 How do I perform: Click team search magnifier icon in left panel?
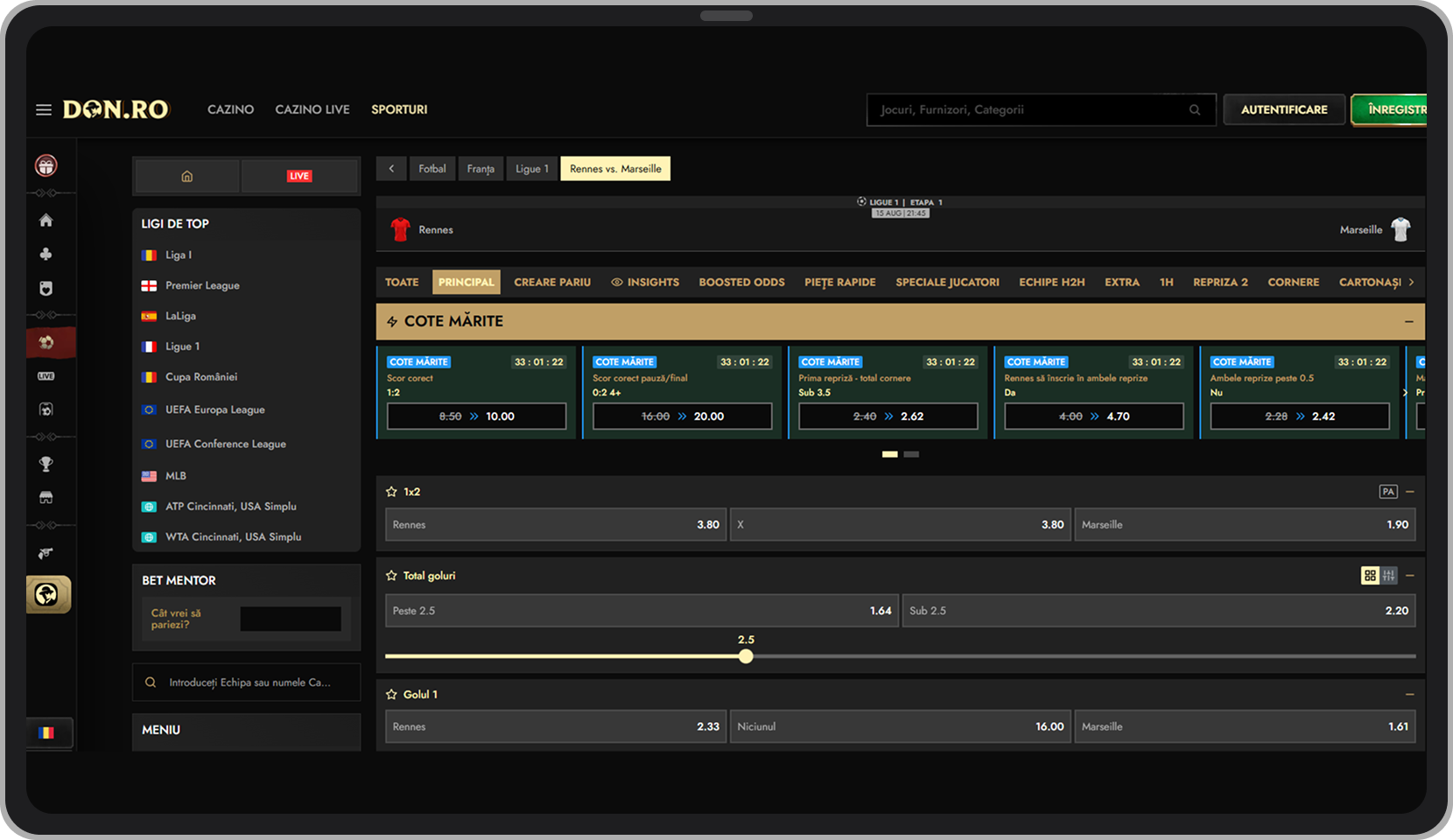tap(151, 682)
